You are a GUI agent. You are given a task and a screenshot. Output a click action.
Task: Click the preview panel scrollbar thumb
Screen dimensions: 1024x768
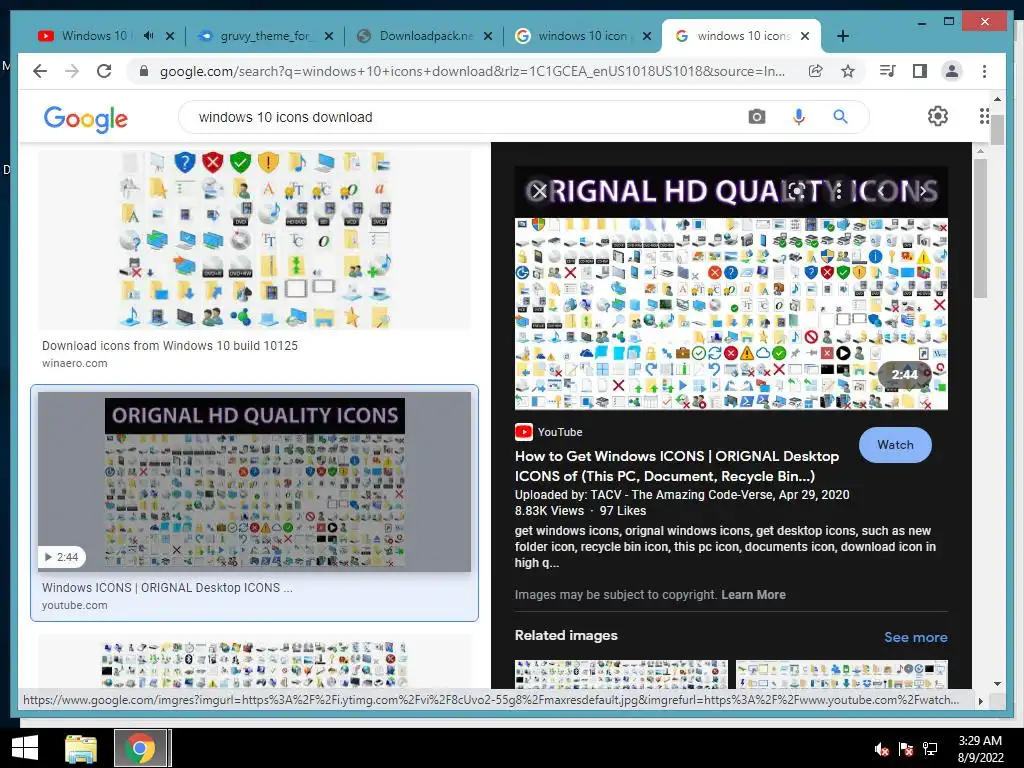(980, 228)
